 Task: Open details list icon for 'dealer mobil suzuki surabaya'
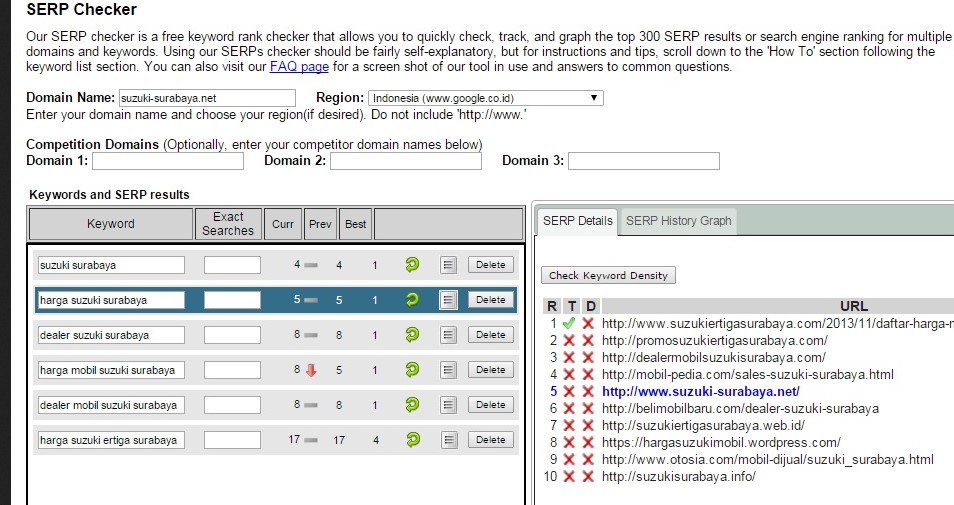448,405
